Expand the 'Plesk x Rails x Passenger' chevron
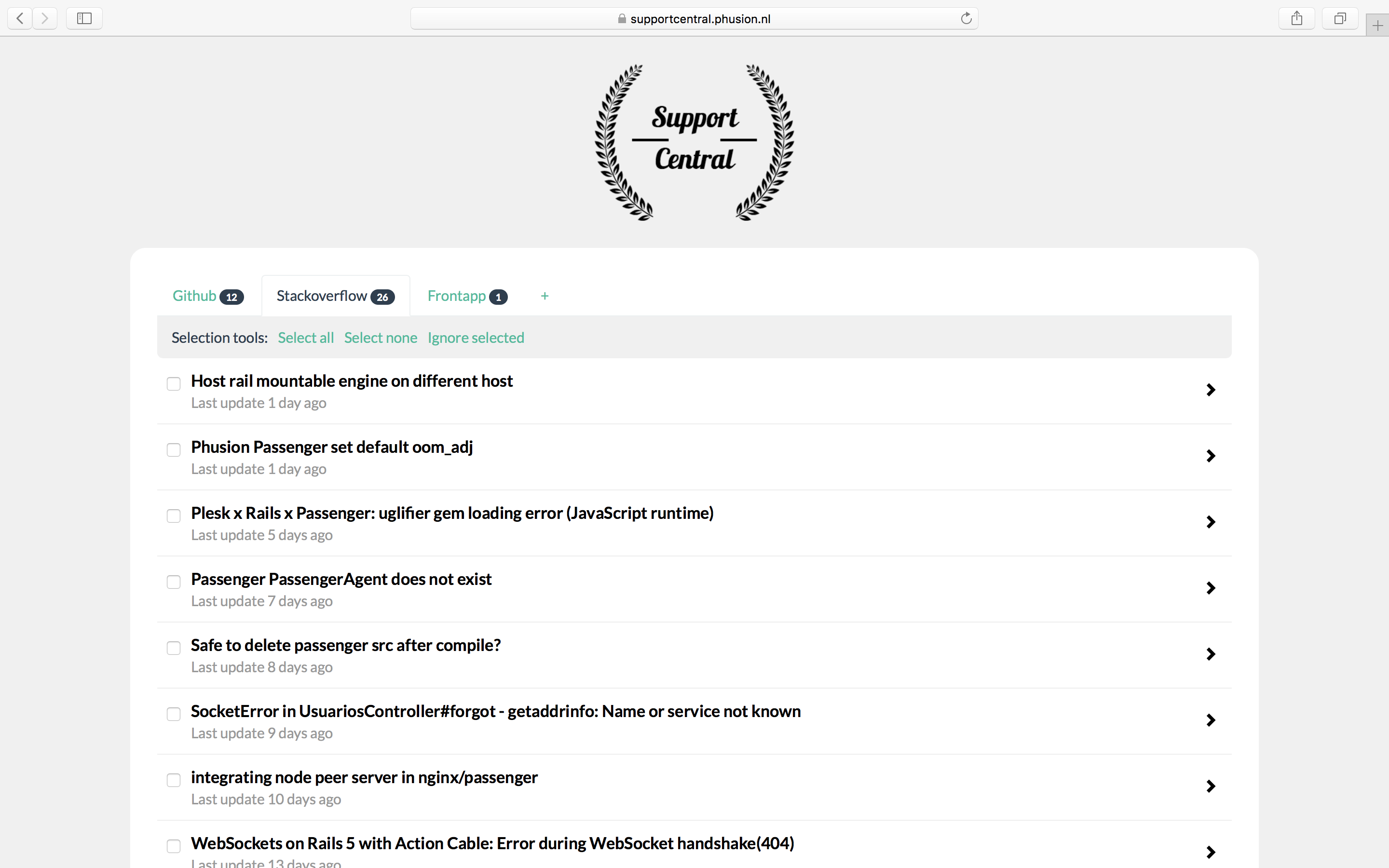1389x868 pixels. [x=1211, y=522]
